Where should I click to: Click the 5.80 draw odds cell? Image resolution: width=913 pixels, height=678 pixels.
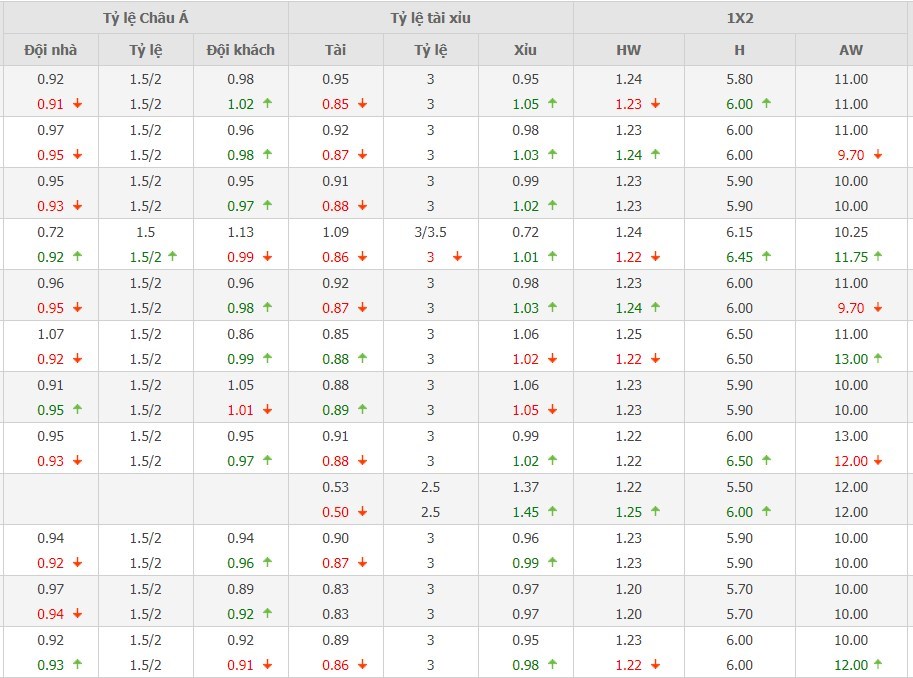740,79
